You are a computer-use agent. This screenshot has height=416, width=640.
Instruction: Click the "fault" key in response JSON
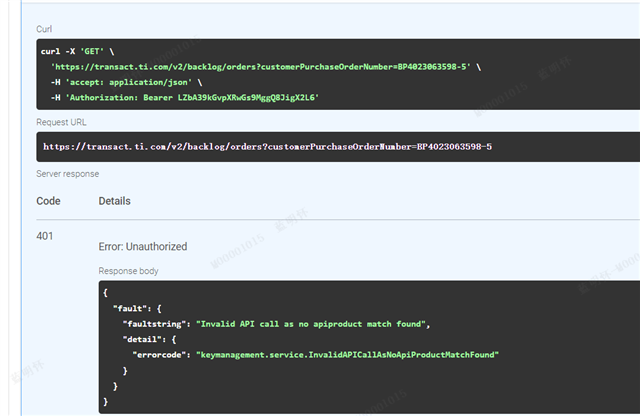tap(130, 308)
